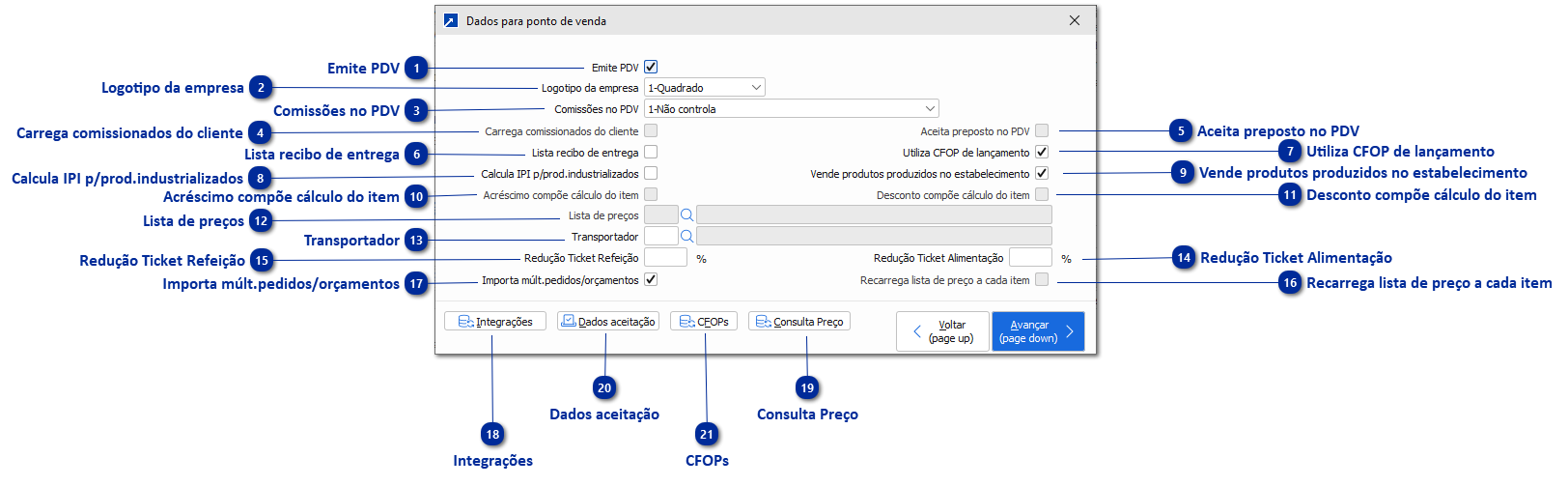This screenshot has height=486, width=1568.
Task: Click the magnifier icon beside Lista de preços
Action: [686, 215]
